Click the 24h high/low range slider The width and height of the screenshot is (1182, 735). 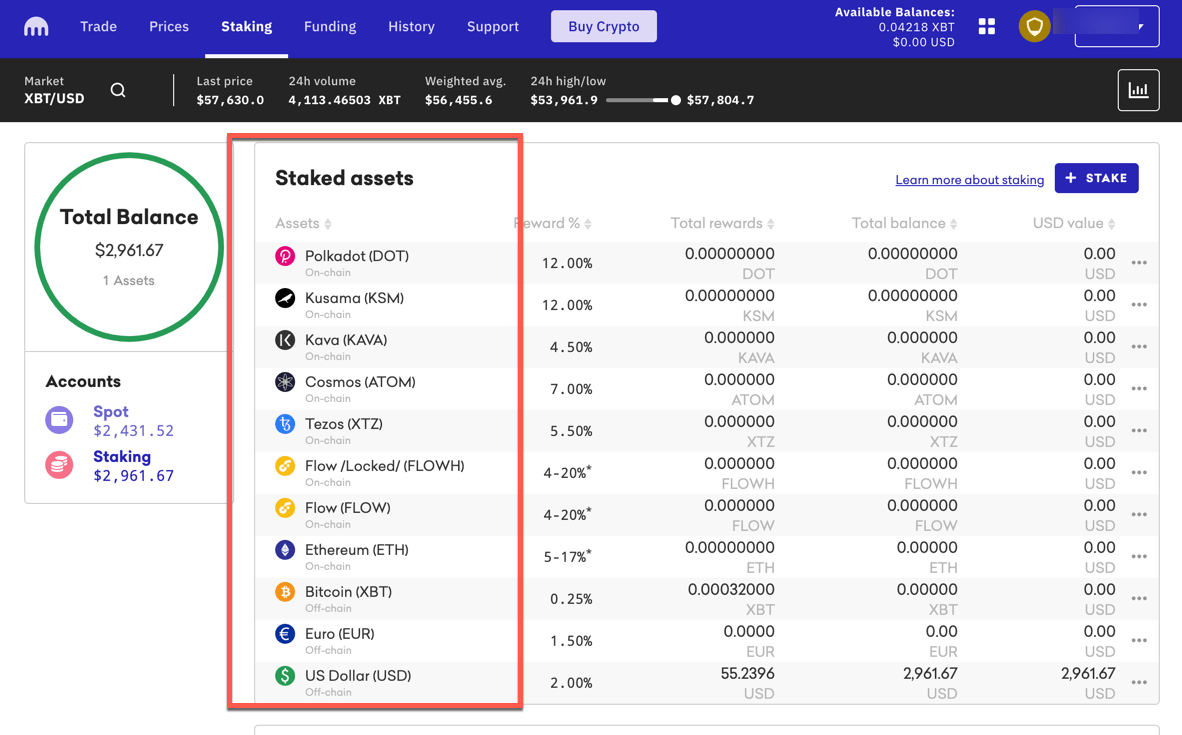click(x=642, y=100)
